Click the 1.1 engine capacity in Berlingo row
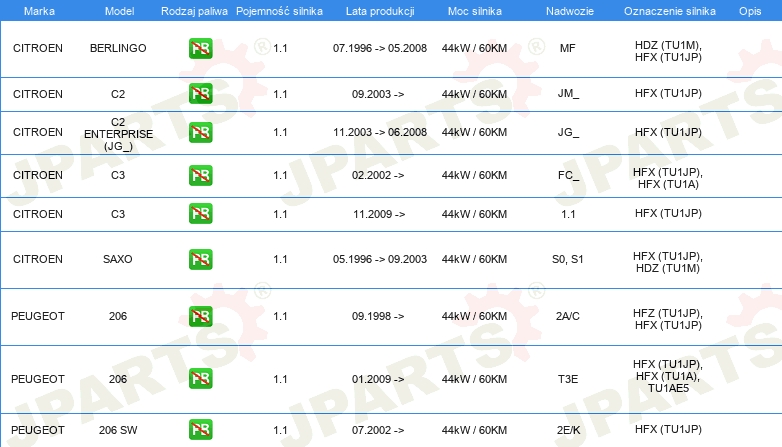 280,48
